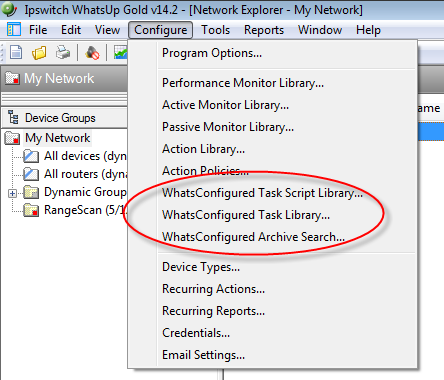Click the Device Groups pane header
Image resolution: width=444 pixels, height=380 pixels.
(65, 118)
